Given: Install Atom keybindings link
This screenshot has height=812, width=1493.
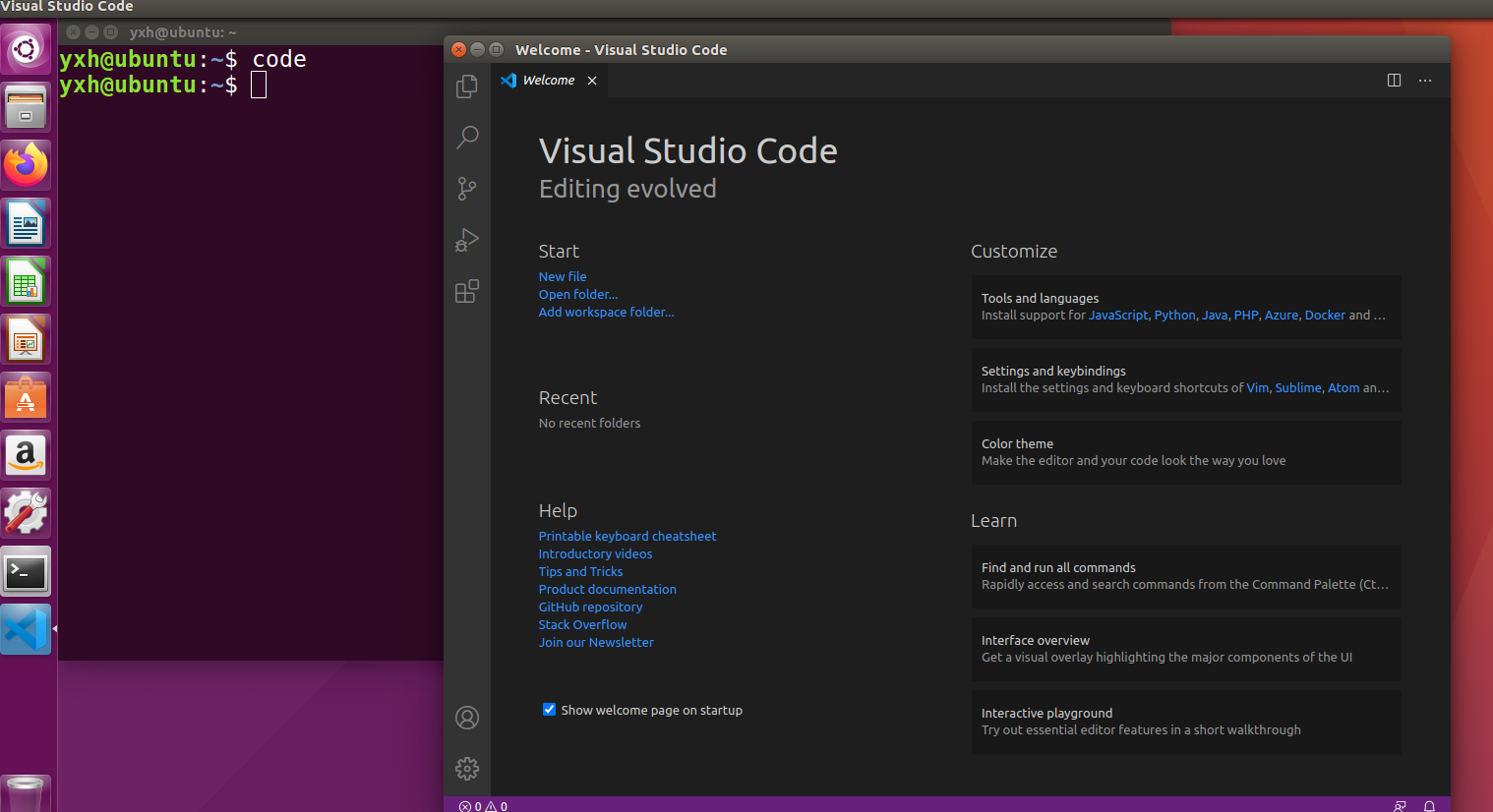Looking at the screenshot, I should pyautogui.click(x=1344, y=388).
